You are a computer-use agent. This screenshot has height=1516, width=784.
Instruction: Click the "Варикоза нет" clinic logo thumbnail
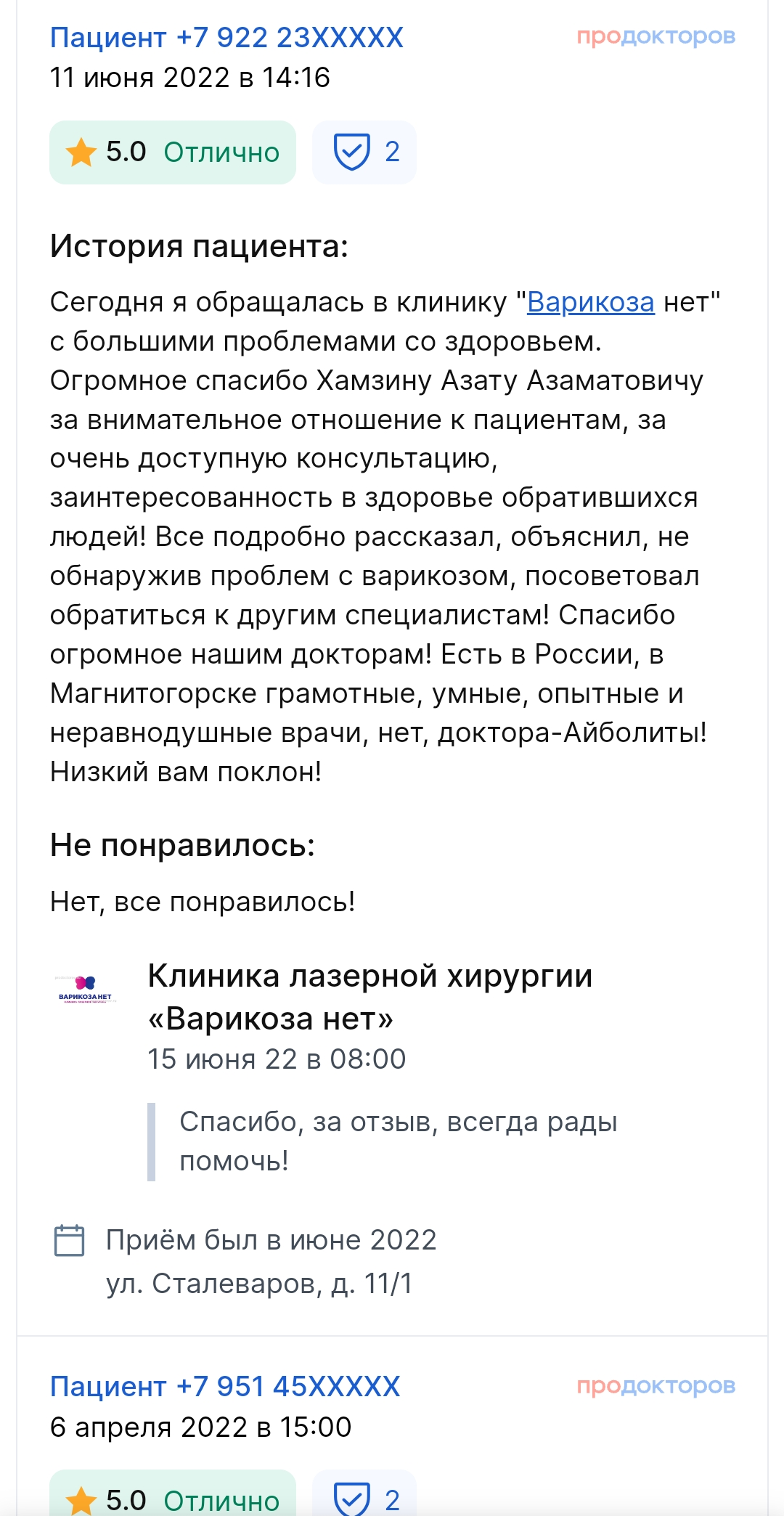[x=86, y=987]
